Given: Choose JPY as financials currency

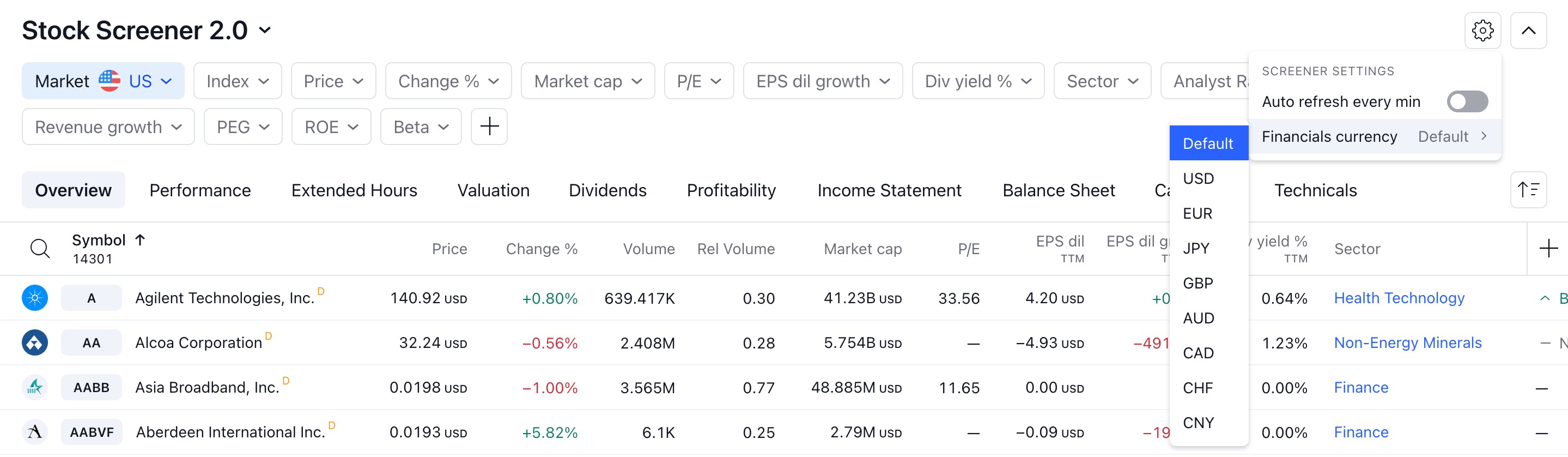Looking at the screenshot, I should [x=1196, y=248].
